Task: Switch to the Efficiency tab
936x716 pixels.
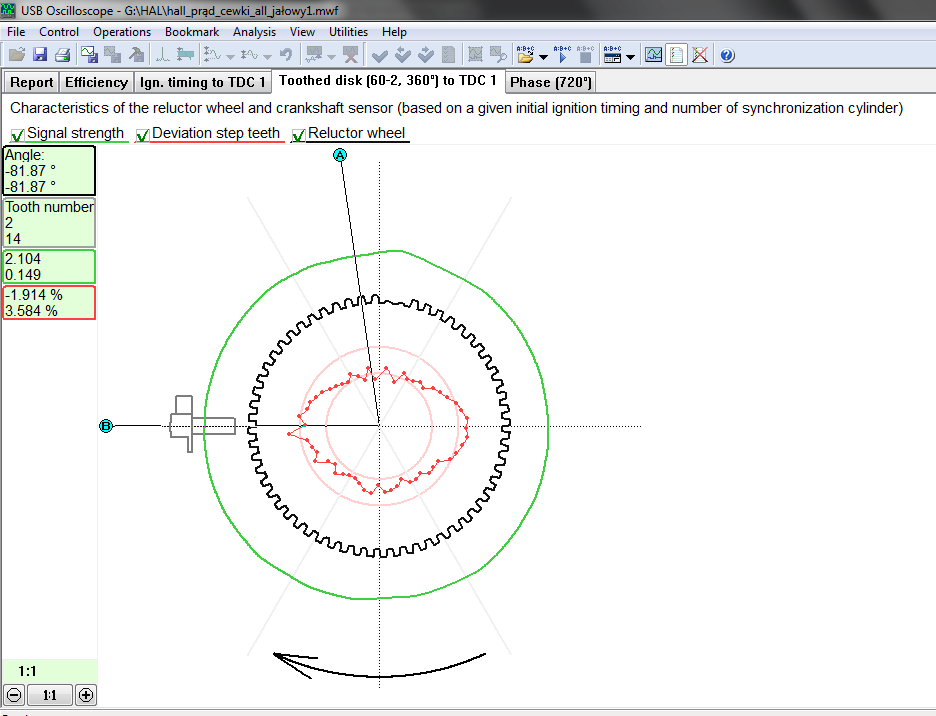Action: (97, 82)
